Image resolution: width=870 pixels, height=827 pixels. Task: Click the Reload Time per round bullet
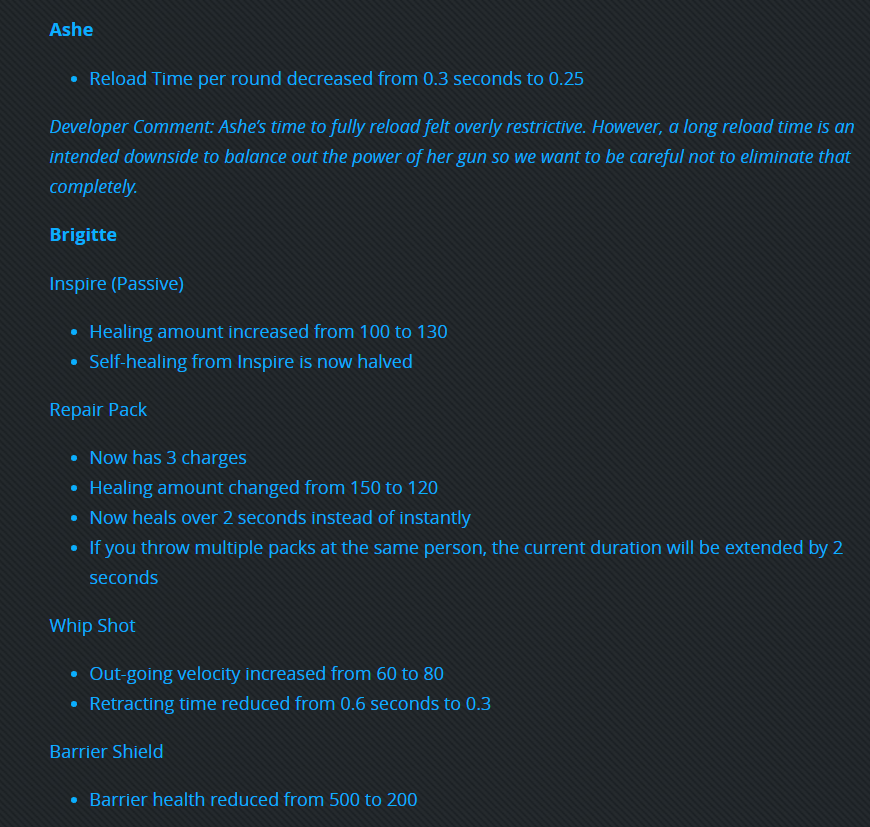[x=336, y=78]
